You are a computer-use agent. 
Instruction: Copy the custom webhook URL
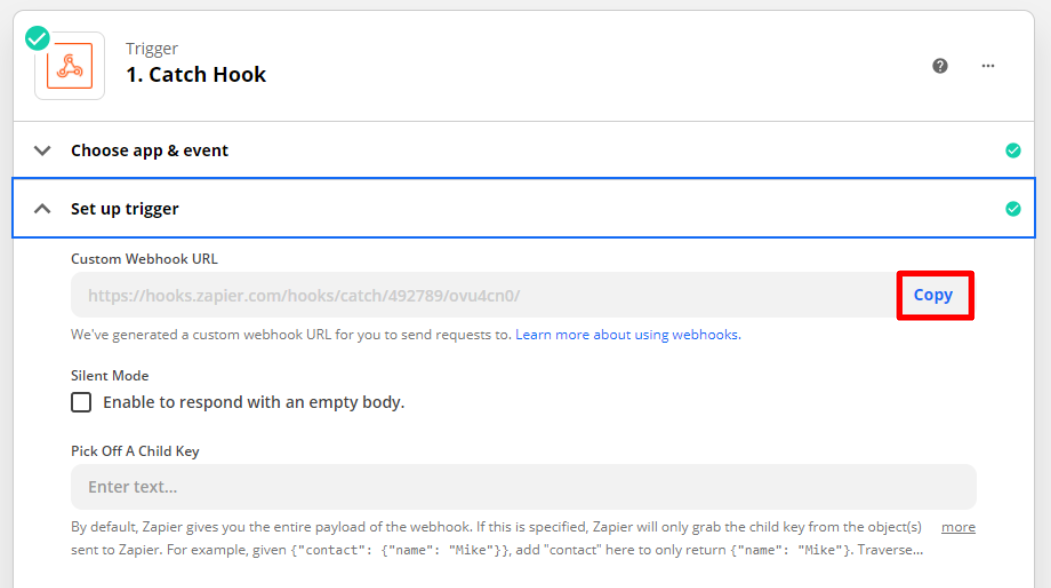(933, 295)
